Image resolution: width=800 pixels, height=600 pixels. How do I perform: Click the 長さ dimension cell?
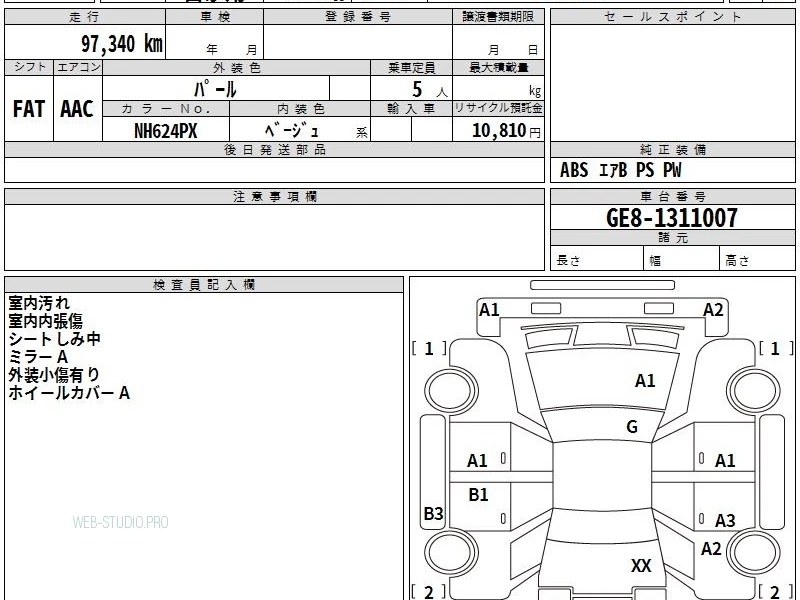tap(596, 259)
